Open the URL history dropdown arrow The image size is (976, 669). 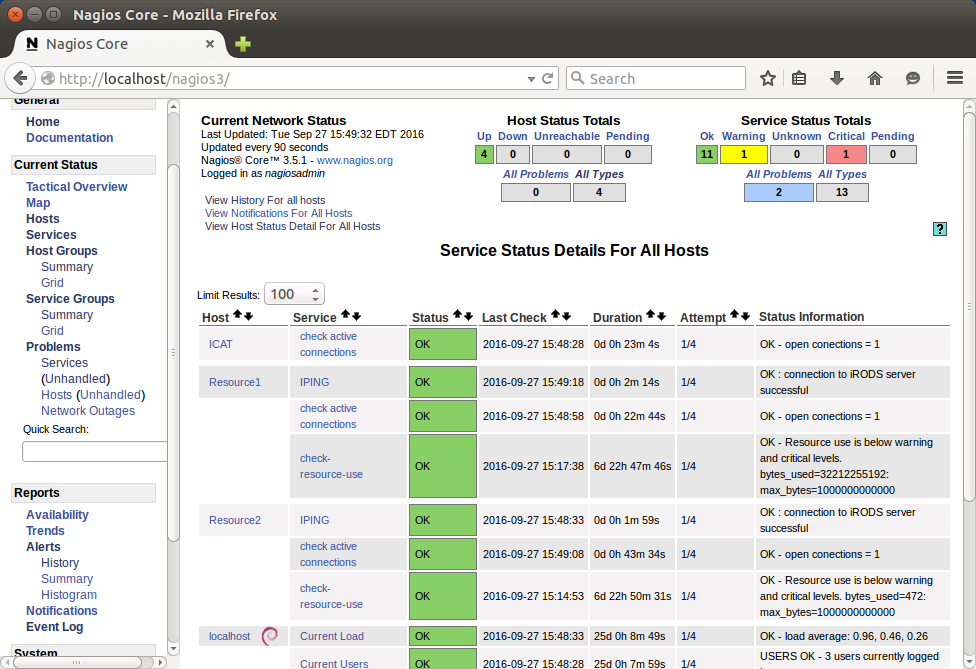click(531, 79)
